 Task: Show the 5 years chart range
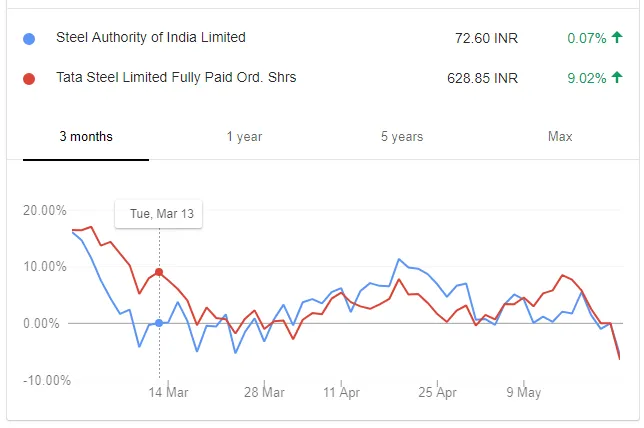pyautogui.click(x=402, y=137)
